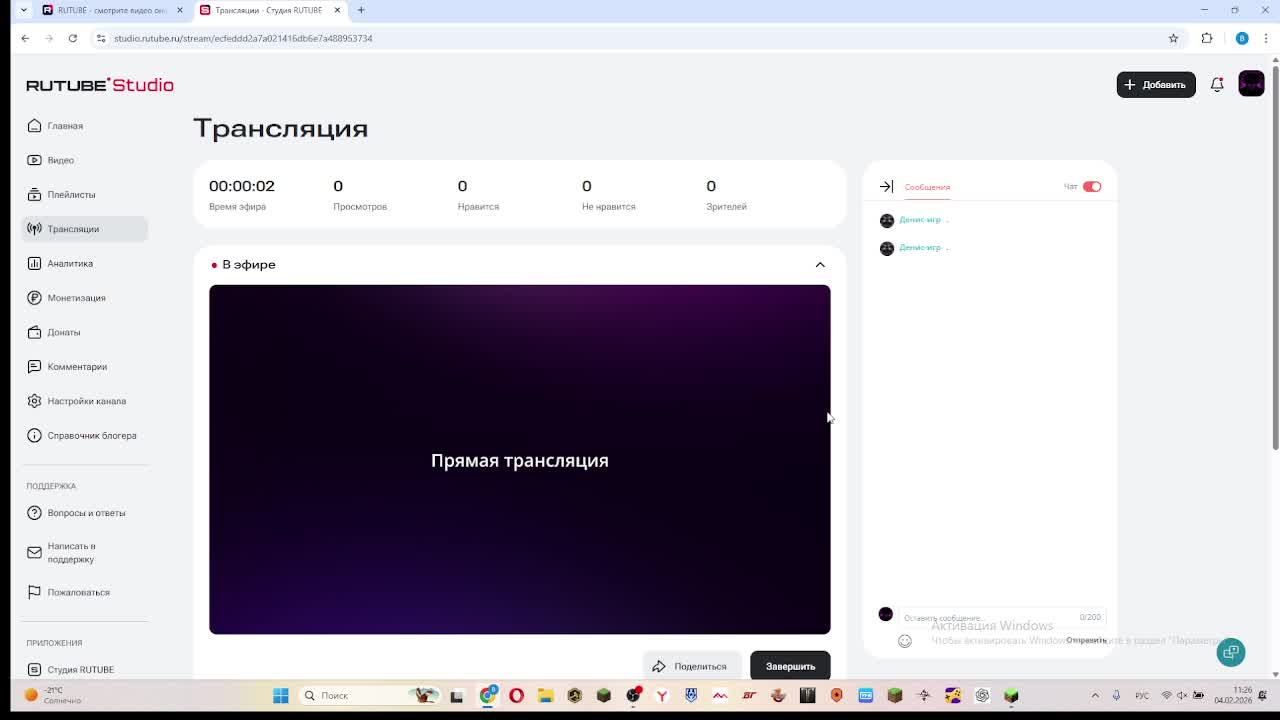Click Завершить to end the stream
The image size is (1280, 720).
pyautogui.click(x=790, y=666)
